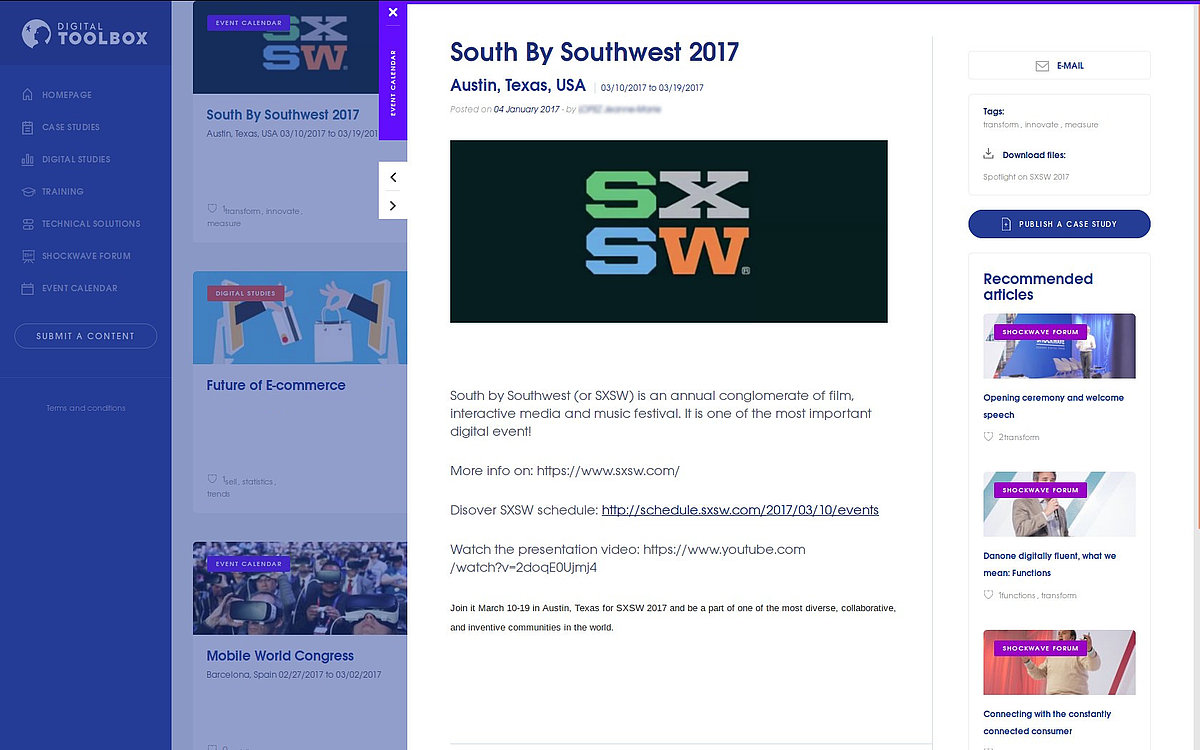
Task: Click the '03/10/2017 to 03/19/2017' article date range
Action: (x=652, y=88)
